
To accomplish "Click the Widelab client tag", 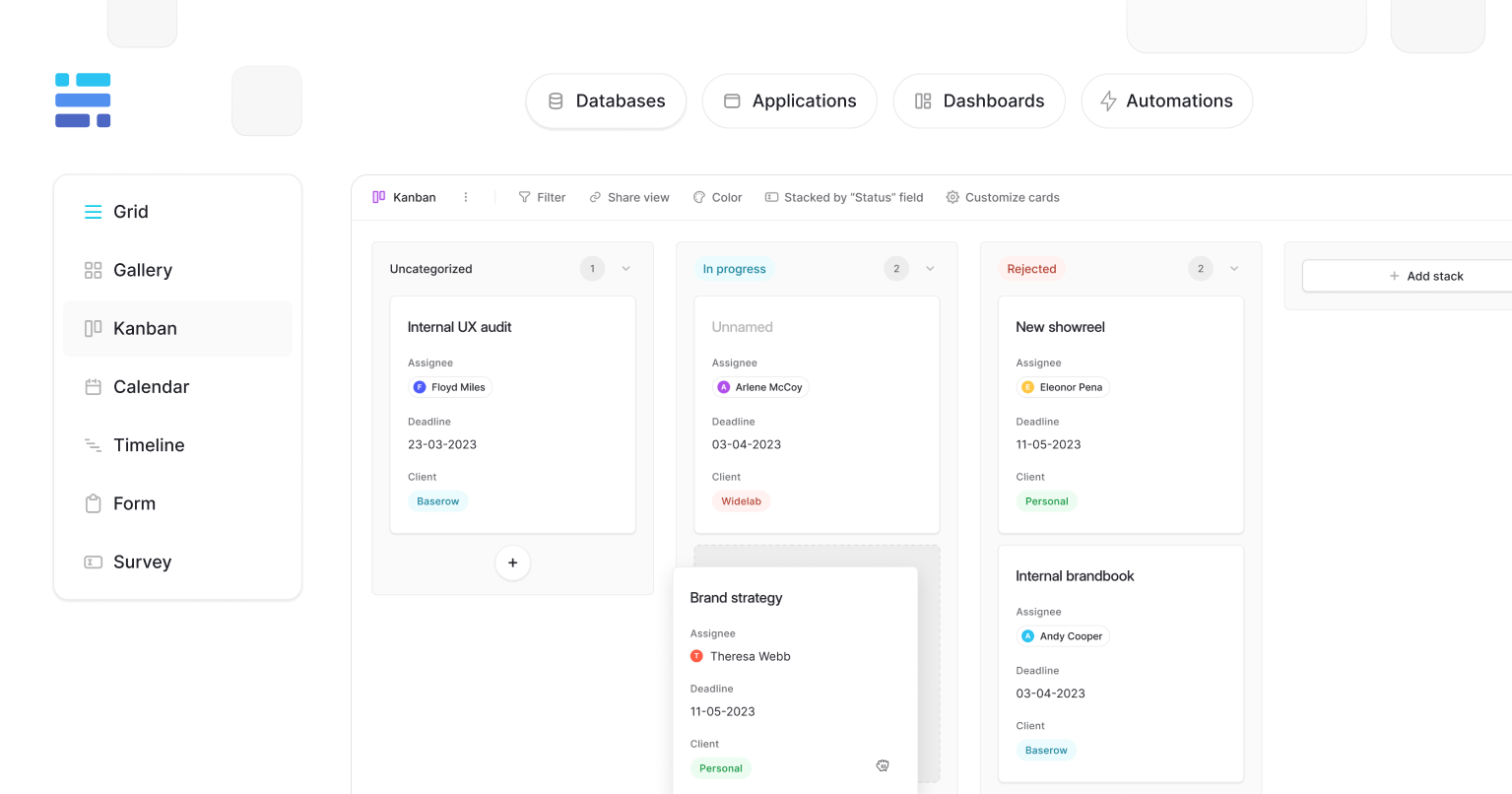I will pyautogui.click(x=741, y=501).
